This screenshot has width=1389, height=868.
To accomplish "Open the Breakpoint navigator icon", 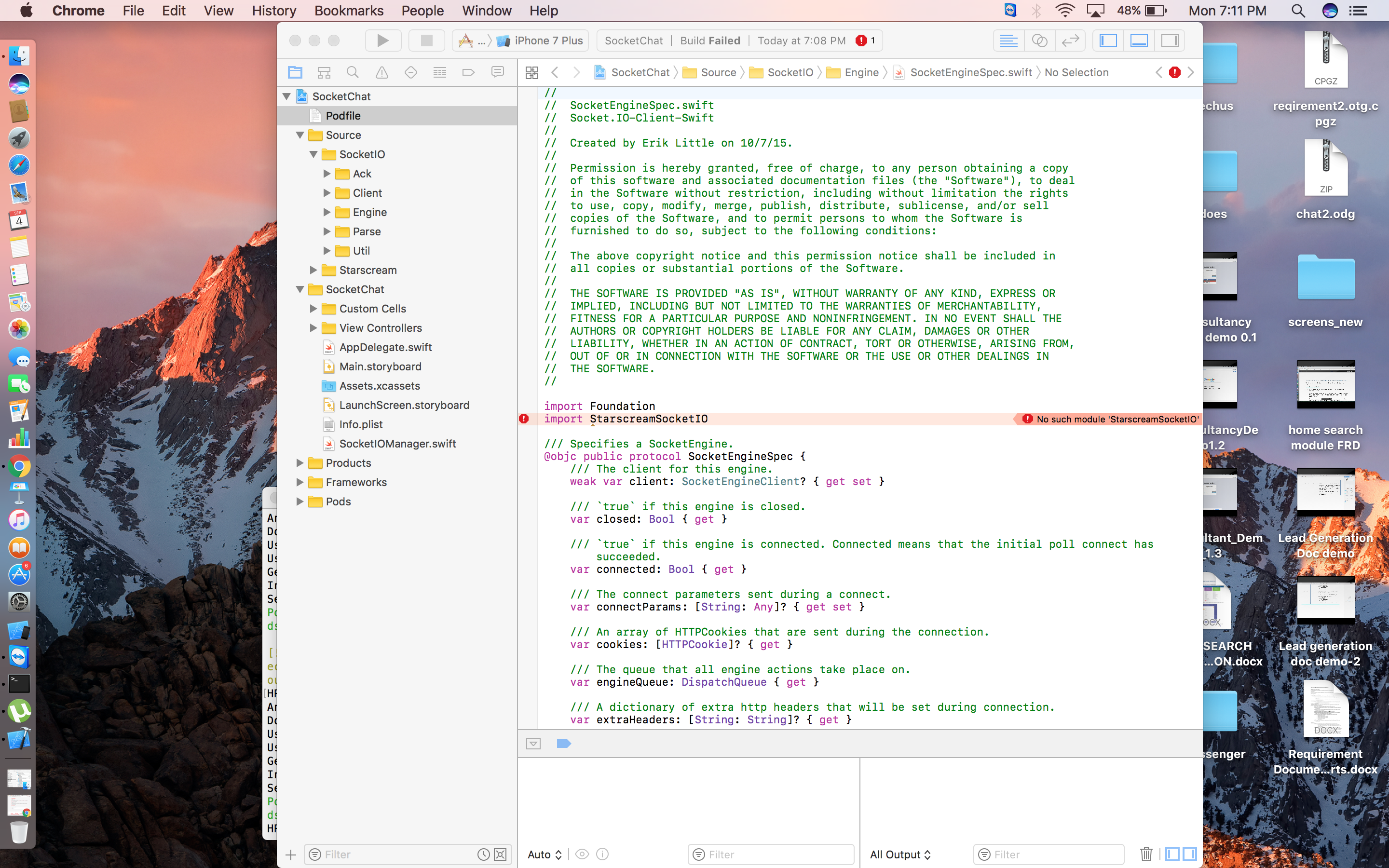I will click(x=468, y=72).
